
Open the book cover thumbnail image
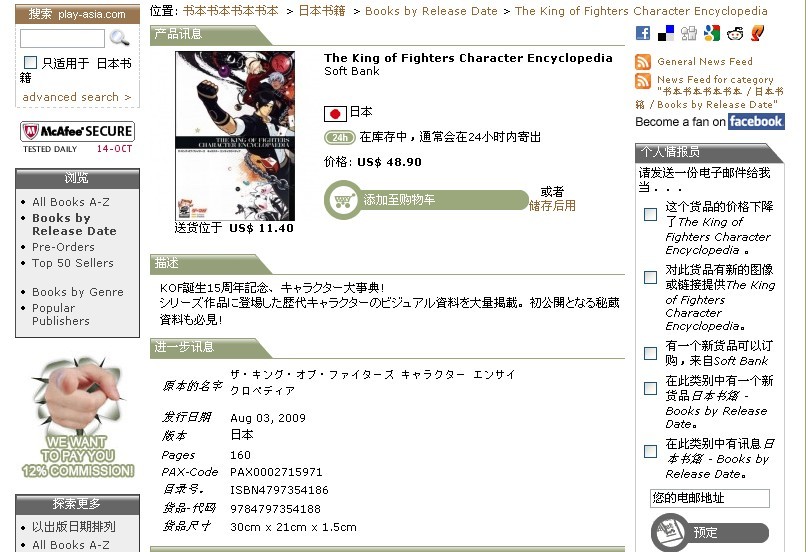point(235,136)
